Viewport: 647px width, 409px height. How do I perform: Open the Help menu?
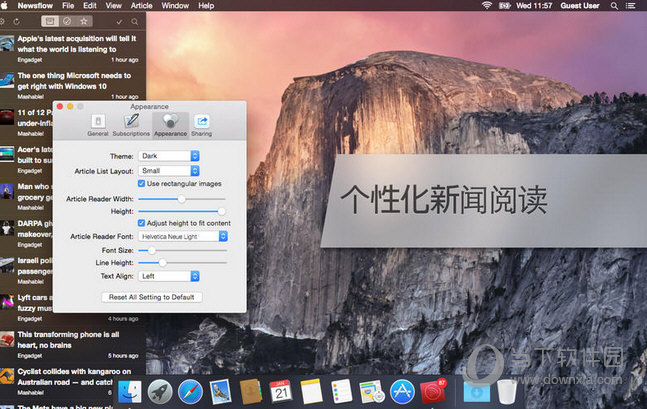206,6
